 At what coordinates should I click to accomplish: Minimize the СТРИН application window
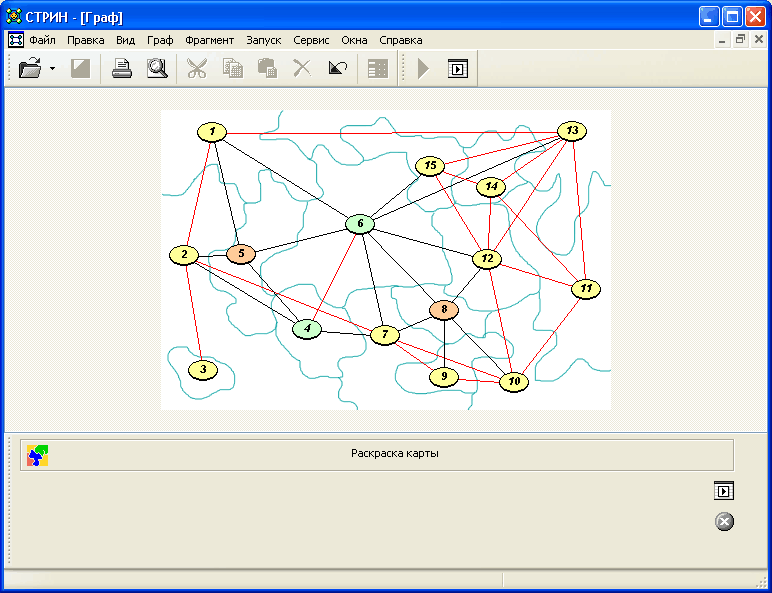[x=709, y=17]
